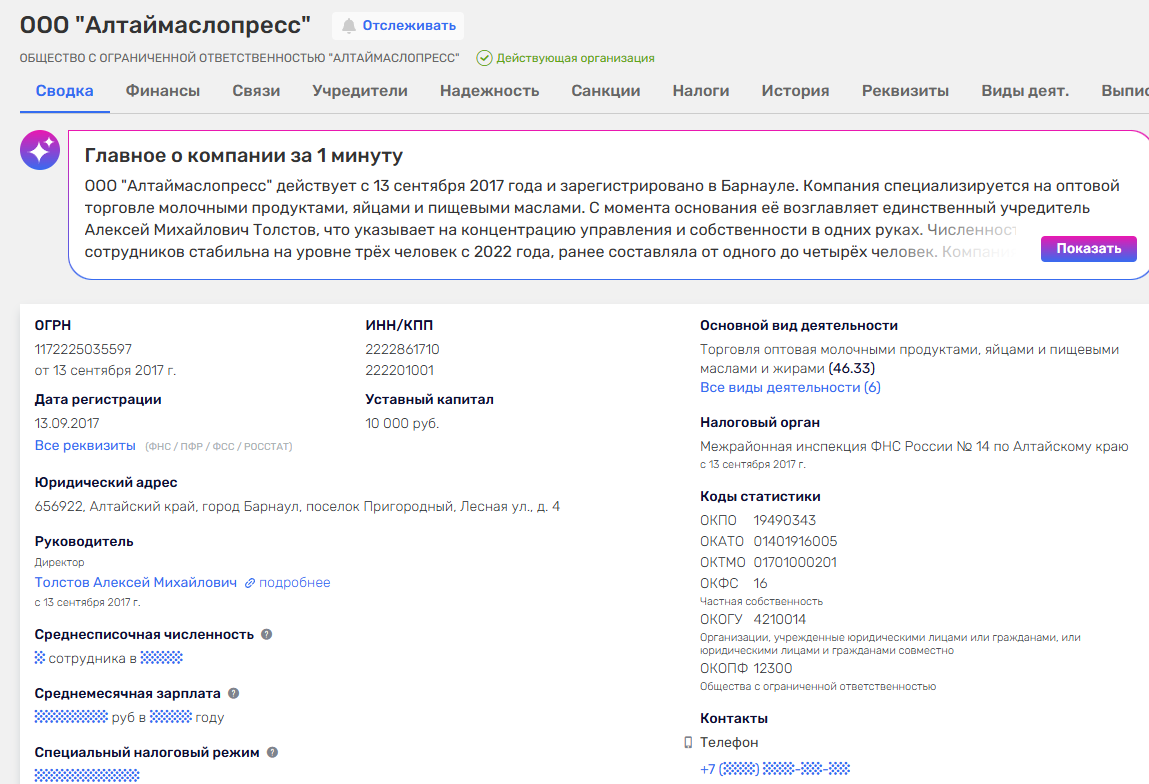Click help icon next to Среднесписочная численность
Viewport: 1149px width, 784px height.
click(x=266, y=634)
